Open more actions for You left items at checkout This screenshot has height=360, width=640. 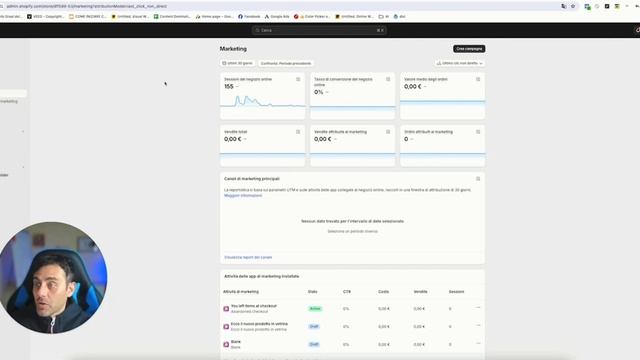[x=478, y=307]
